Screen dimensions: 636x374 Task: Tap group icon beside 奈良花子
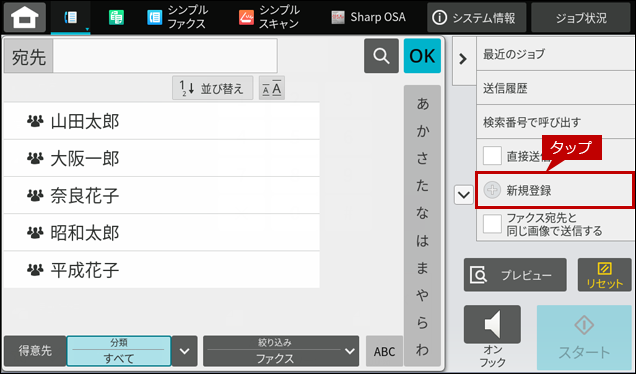tap(35, 196)
